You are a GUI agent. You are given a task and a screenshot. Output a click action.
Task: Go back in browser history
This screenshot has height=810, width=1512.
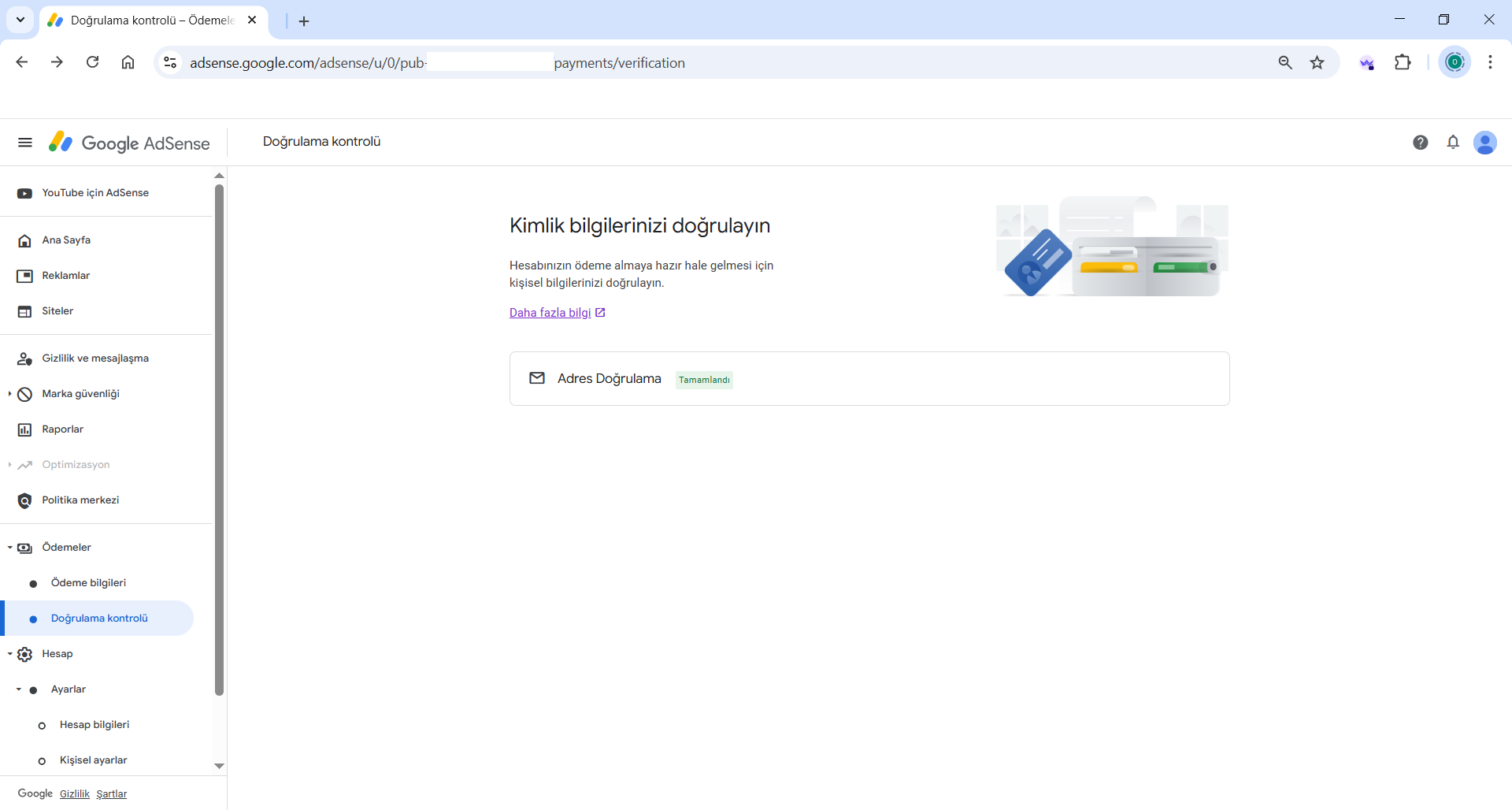pos(22,62)
